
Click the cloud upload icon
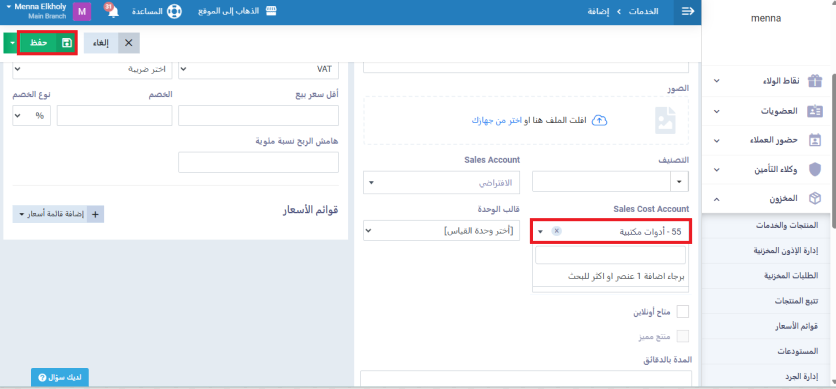[x=600, y=120]
